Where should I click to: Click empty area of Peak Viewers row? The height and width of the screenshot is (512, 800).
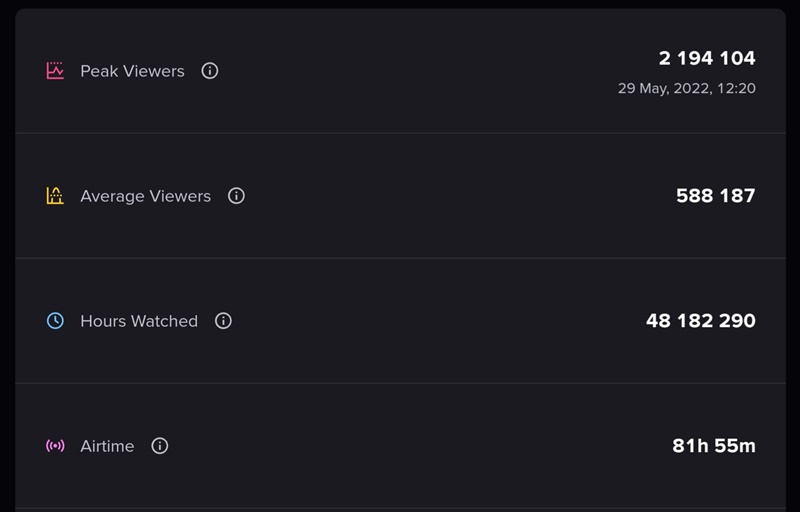pos(408,71)
